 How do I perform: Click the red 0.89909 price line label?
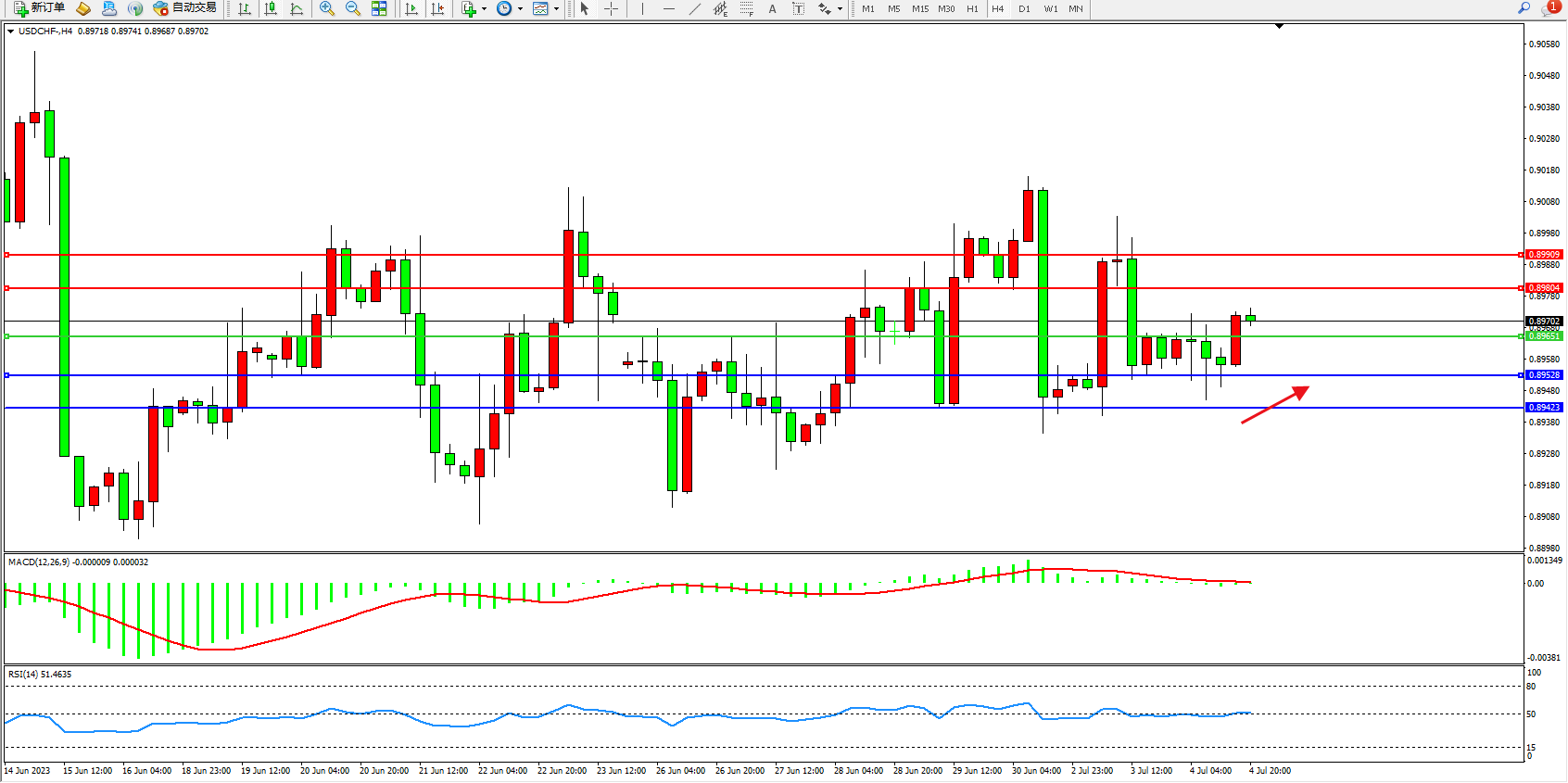pos(1544,254)
